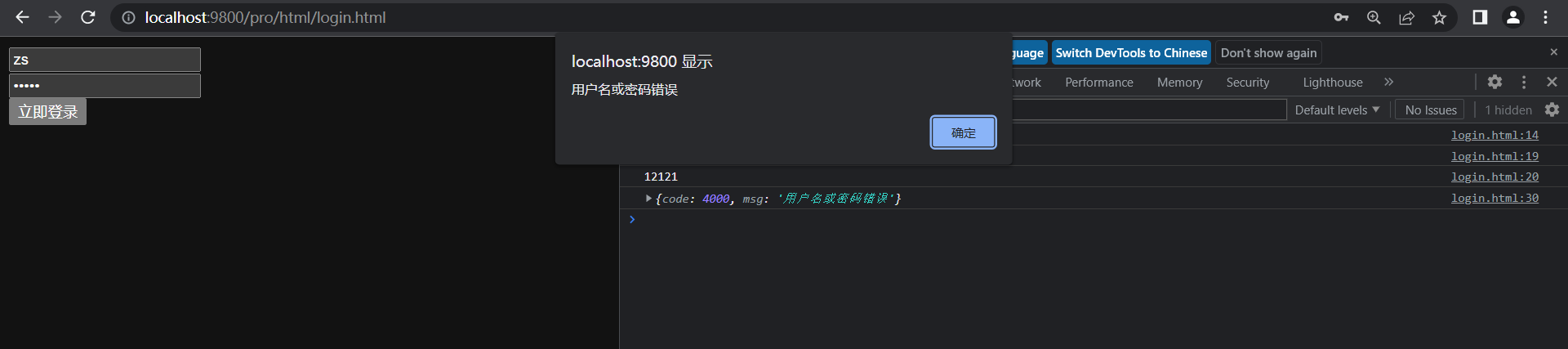Open DevTools customize three-dot menu
The image size is (1568, 349).
[x=1523, y=82]
